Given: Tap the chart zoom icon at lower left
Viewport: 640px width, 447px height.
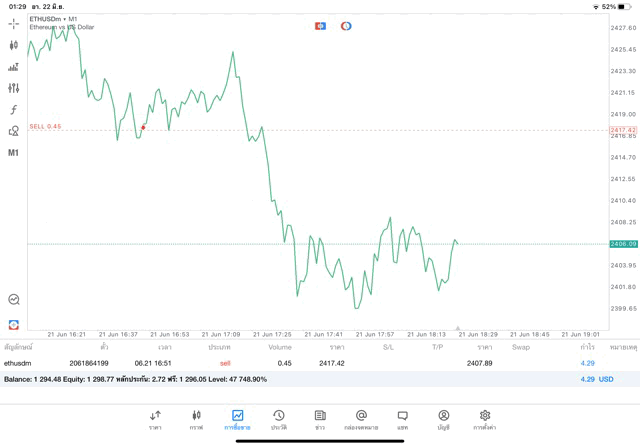Looking at the screenshot, I should click(x=14, y=299).
